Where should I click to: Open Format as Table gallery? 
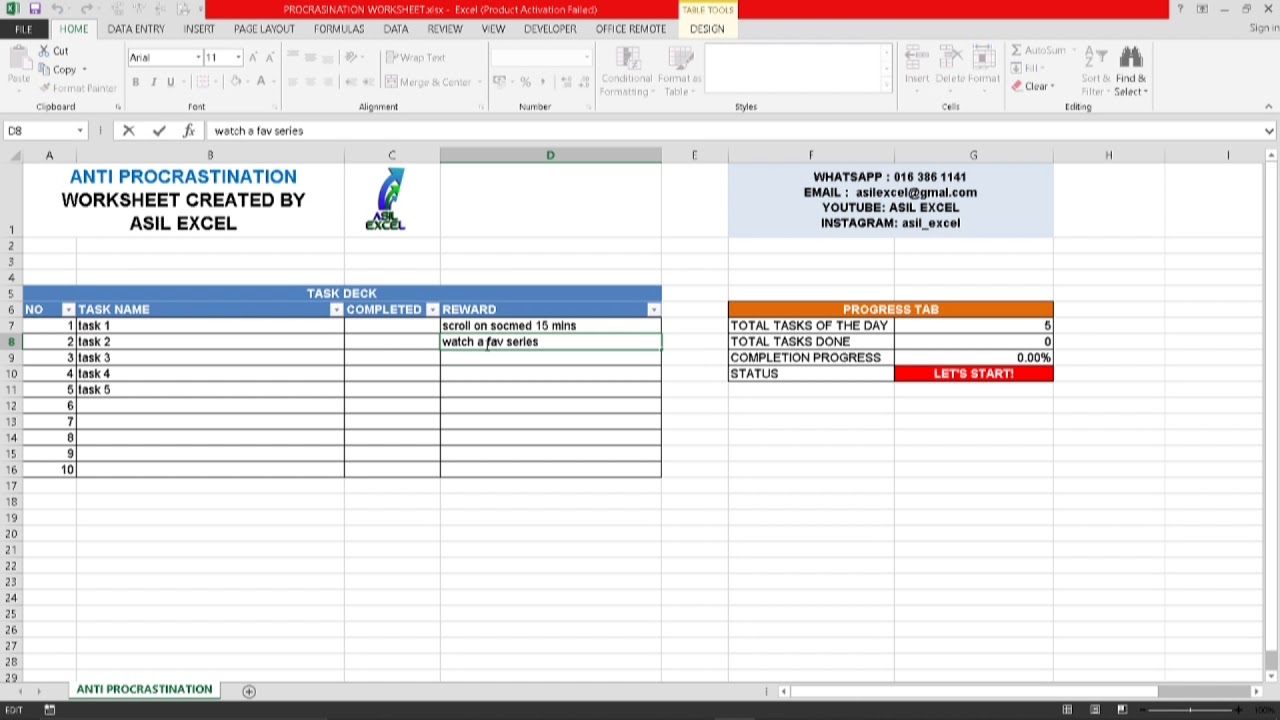tap(680, 71)
